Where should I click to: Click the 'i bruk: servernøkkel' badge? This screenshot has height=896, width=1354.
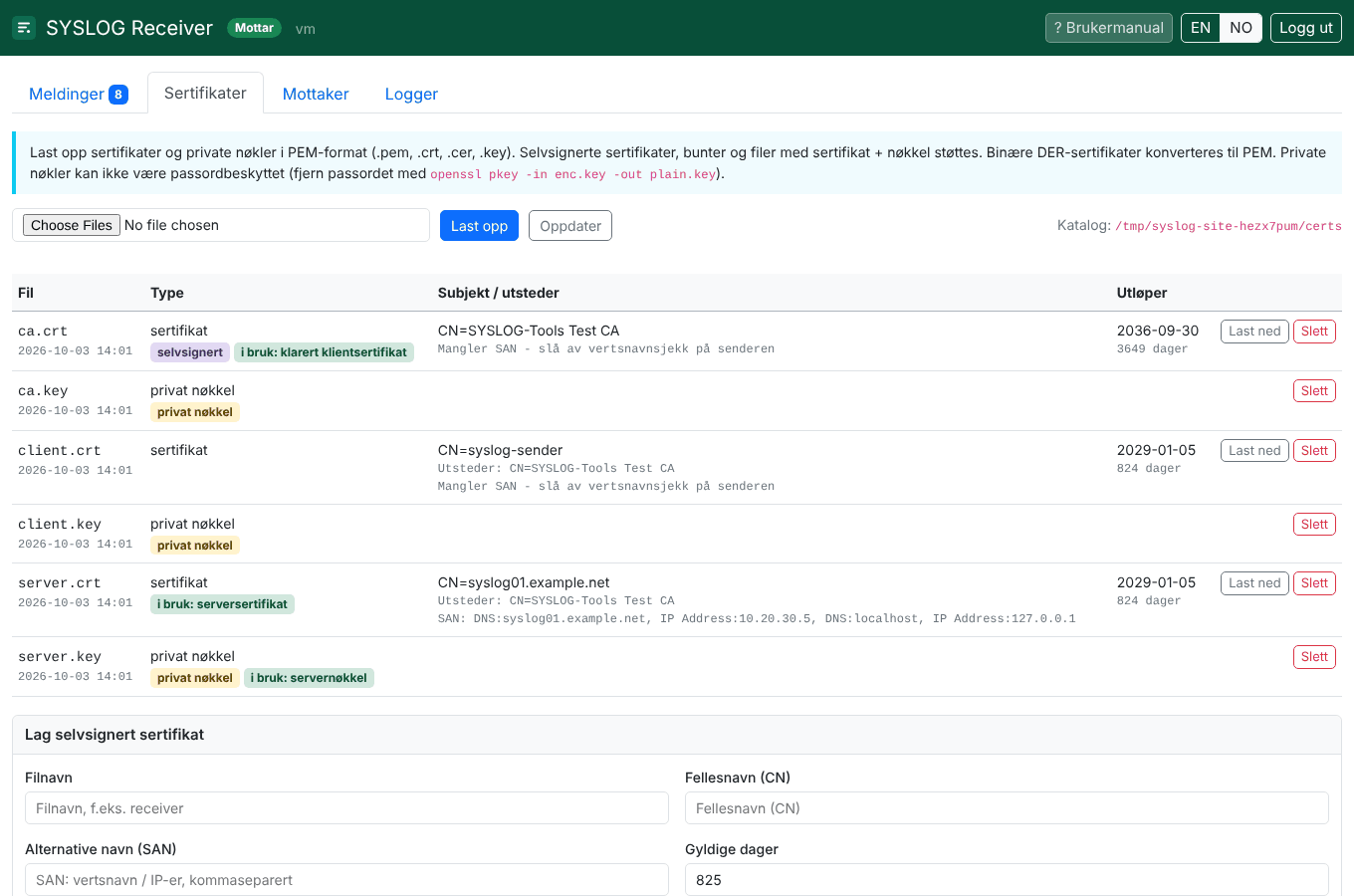point(309,678)
